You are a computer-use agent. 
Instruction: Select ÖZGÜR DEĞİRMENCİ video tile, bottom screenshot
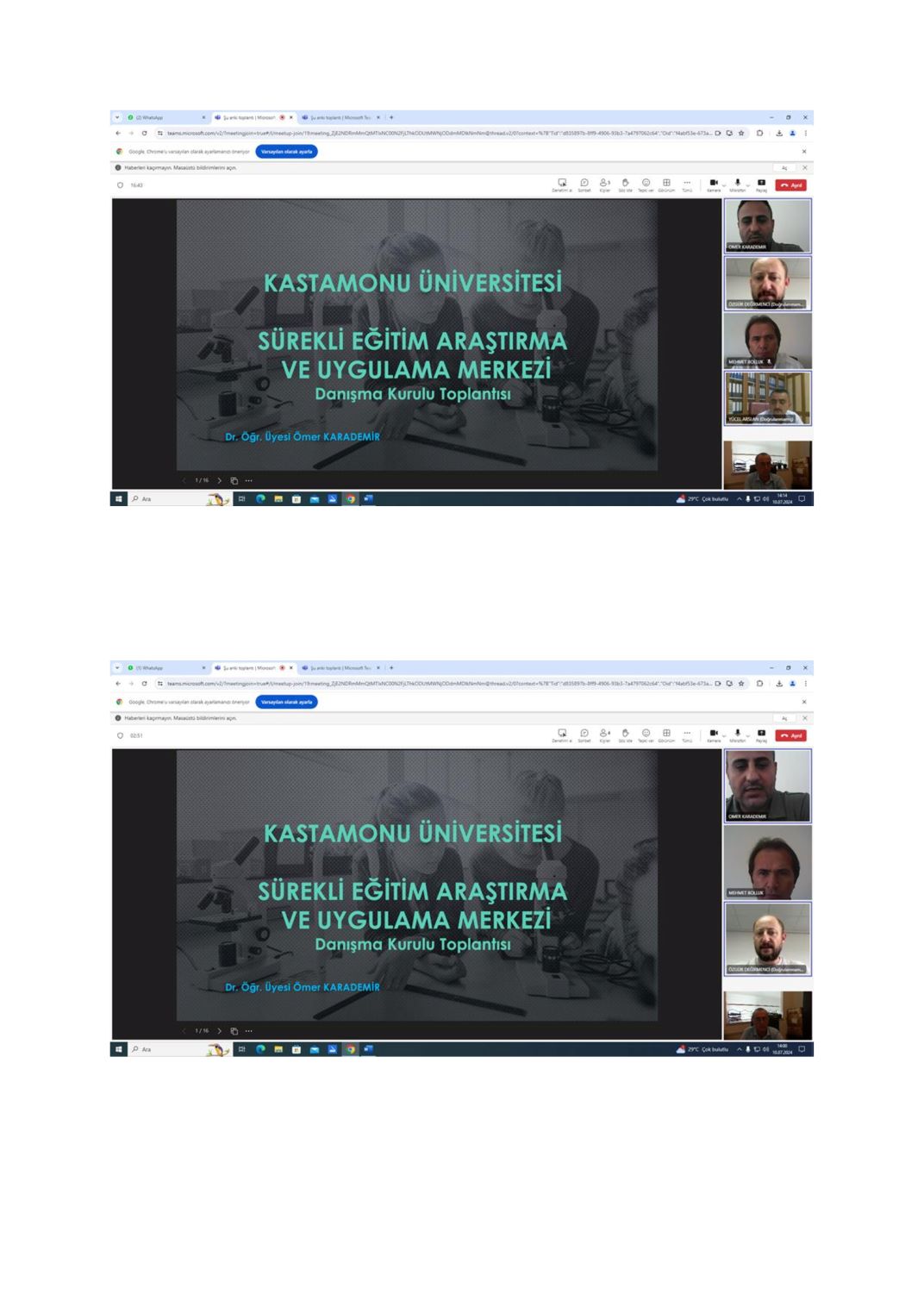(767, 939)
